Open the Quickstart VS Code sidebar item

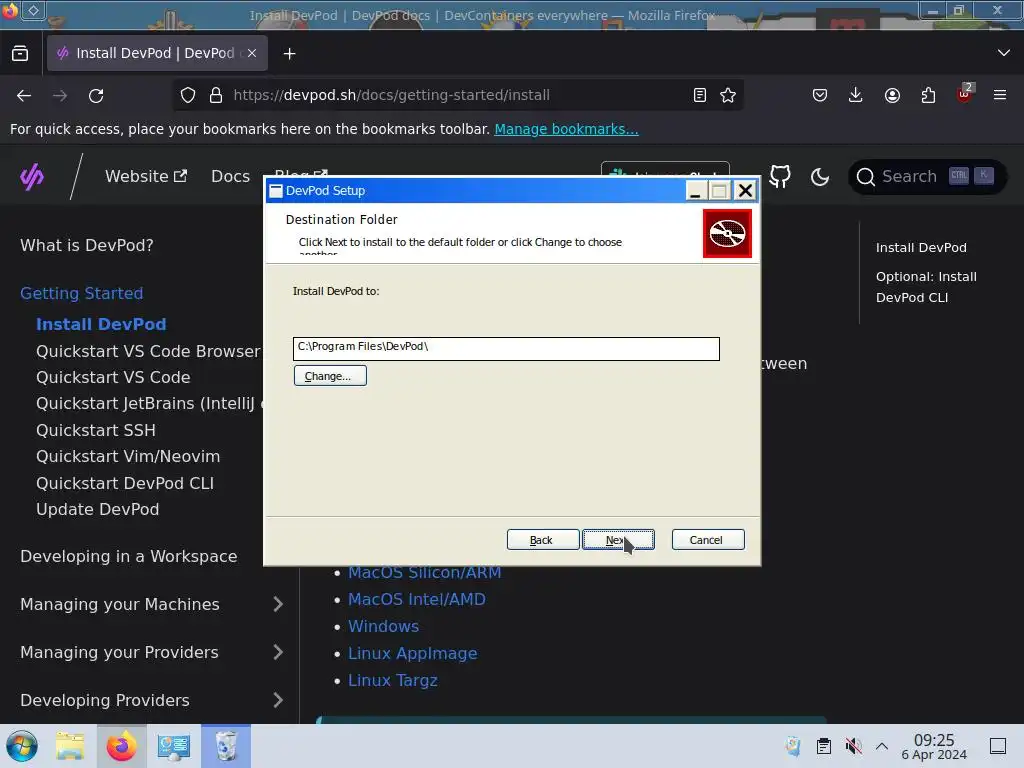point(113,377)
